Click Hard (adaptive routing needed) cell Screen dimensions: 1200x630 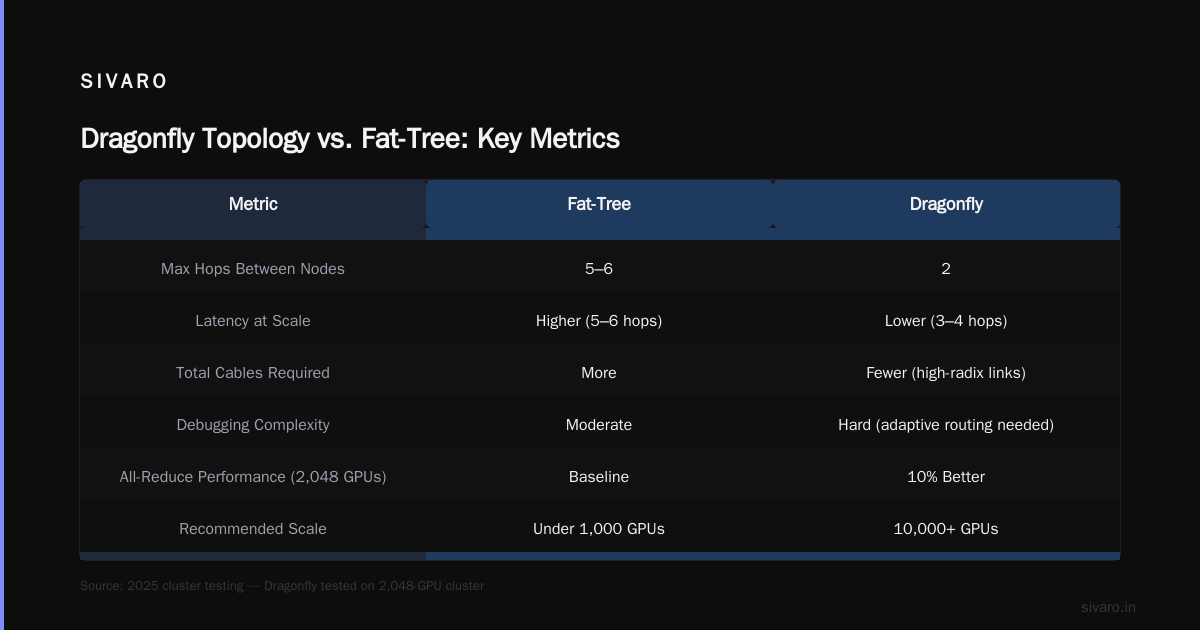pyautogui.click(x=946, y=425)
